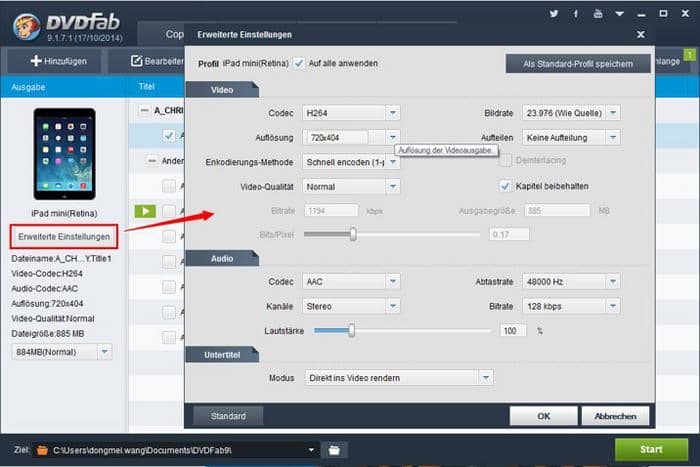Collapse the Andere titles tree node
This screenshot has height=467, width=700.
(x=152, y=160)
